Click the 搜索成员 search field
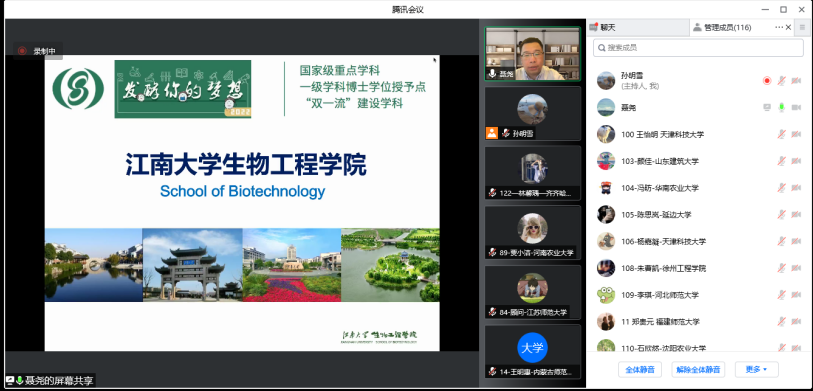This screenshot has width=813, height=391. pos(698,48)
